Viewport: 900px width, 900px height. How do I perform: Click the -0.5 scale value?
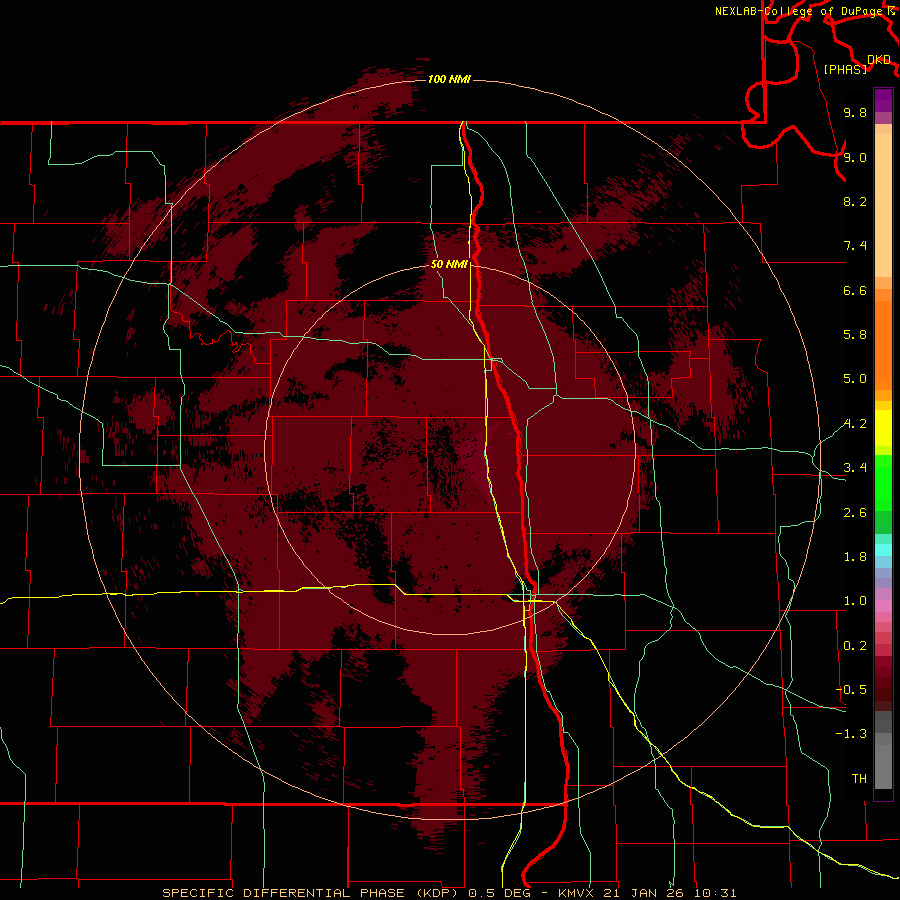(x=851, y=690)
